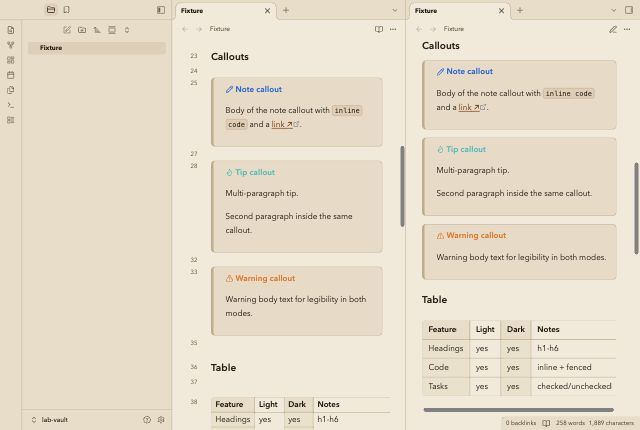
Task: Click the Callouts heading in editing pane
Action: click(230, 57)
